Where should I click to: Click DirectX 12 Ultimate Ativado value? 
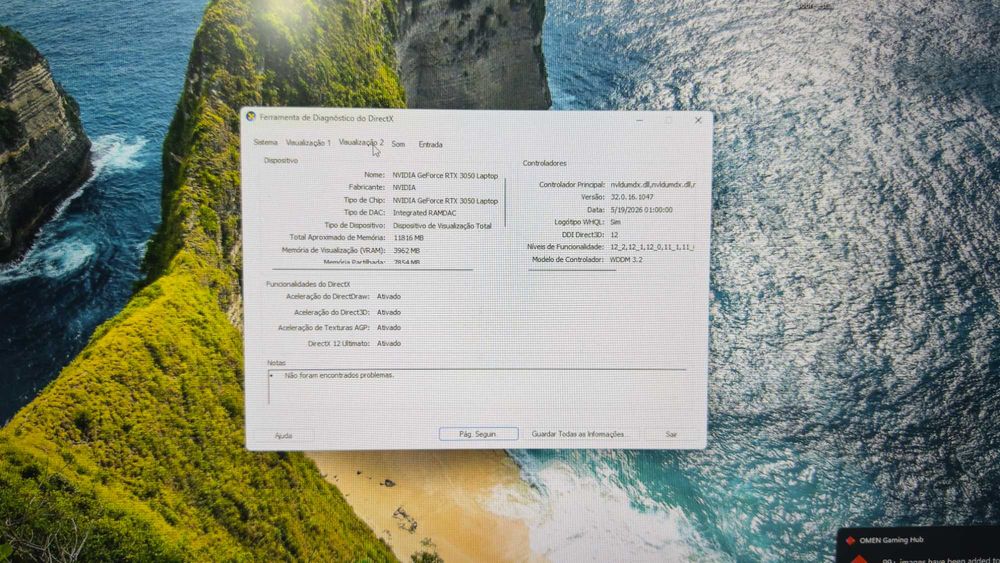pos(388,344)
